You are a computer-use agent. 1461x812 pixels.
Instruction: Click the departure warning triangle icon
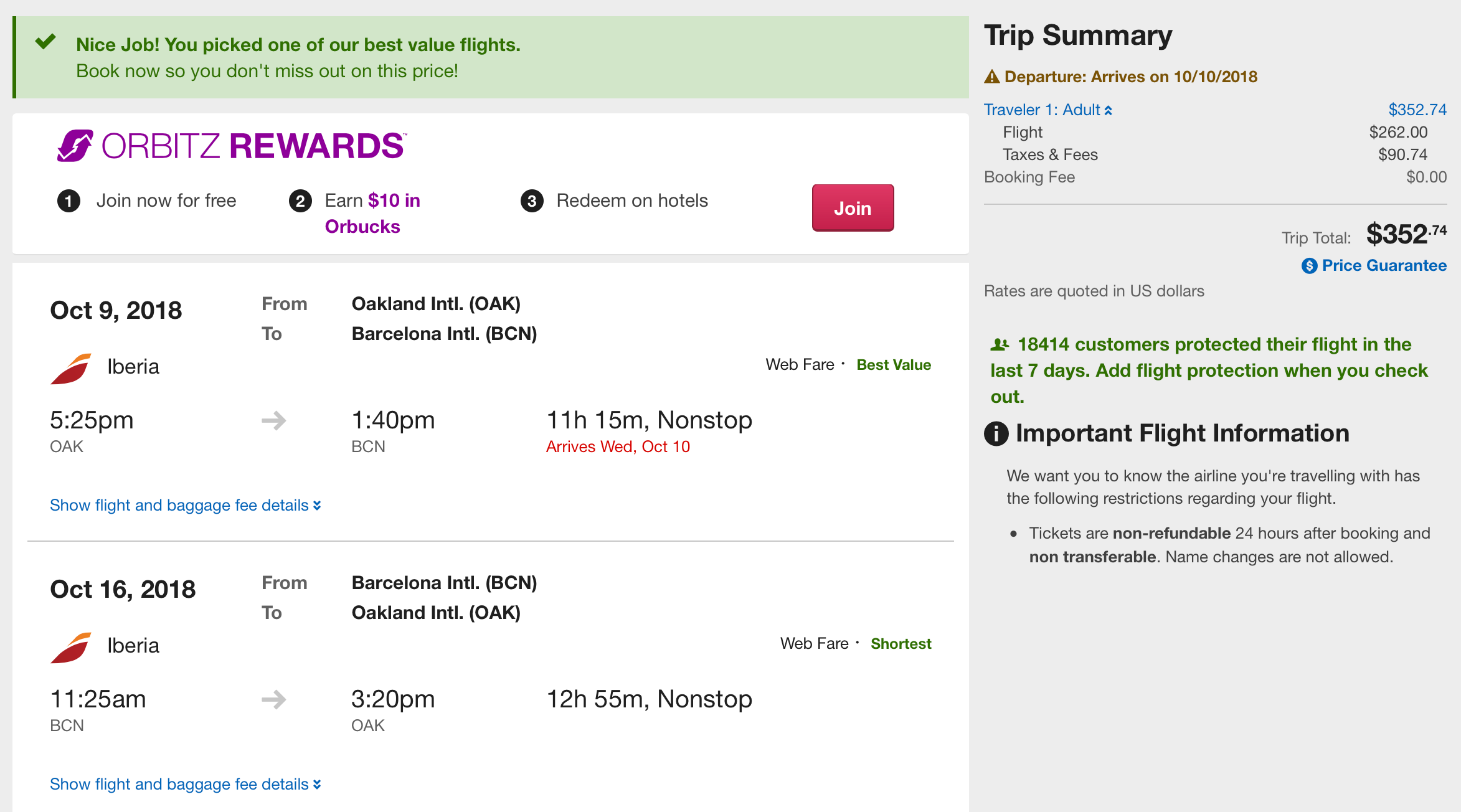991,77
